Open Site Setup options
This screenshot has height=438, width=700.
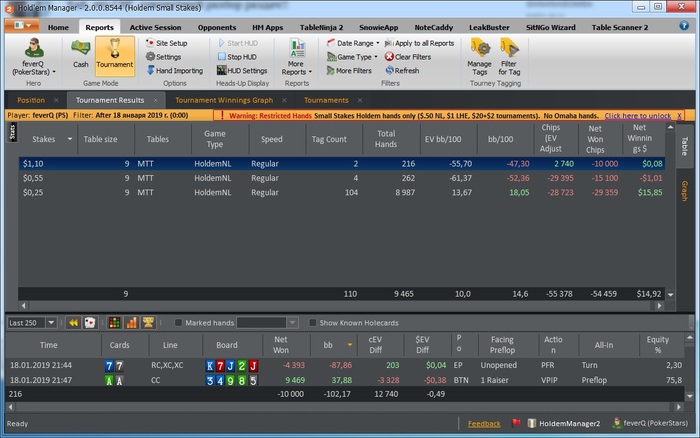(167, 43)
